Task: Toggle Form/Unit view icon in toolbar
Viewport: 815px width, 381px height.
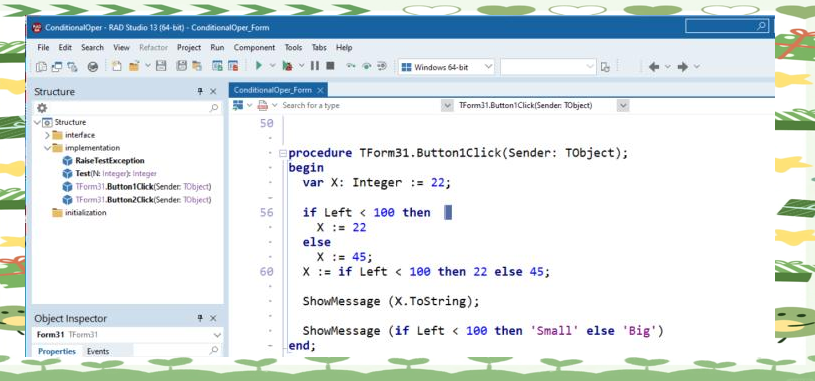Action: point(72,67)
